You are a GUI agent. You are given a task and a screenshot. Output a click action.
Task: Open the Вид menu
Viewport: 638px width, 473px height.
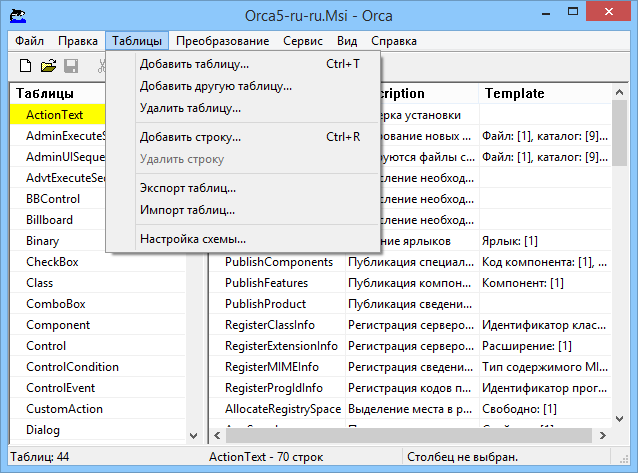(x=347, y=41)
